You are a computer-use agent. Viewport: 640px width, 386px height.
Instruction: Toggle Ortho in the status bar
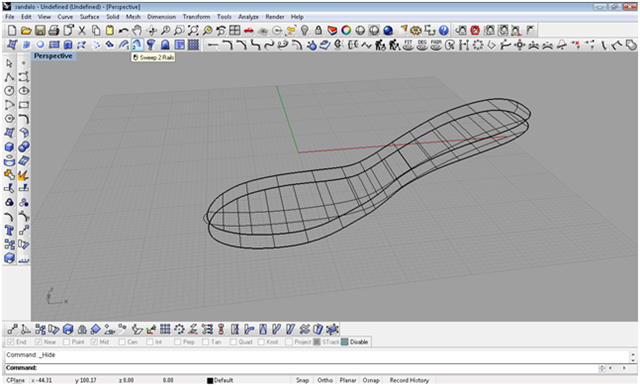point(325,380)
